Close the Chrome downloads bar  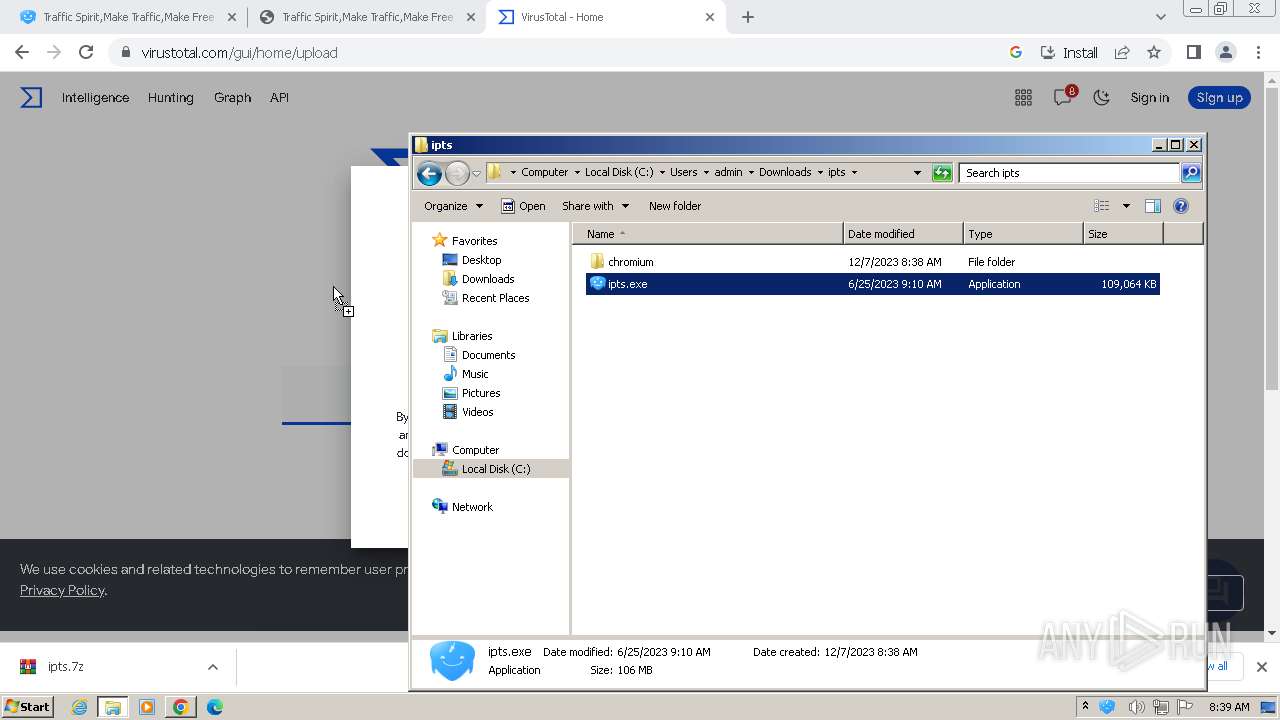[x=1261, y=667]
